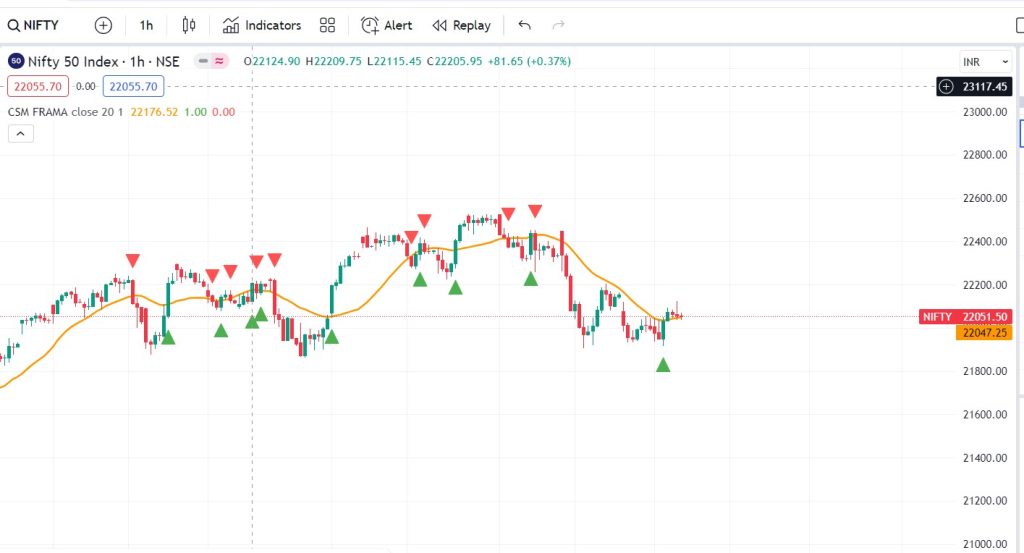Click the Nifty 50 logo icon
The width and height of the screenshot is (1024, 553).
click(16, 61)
